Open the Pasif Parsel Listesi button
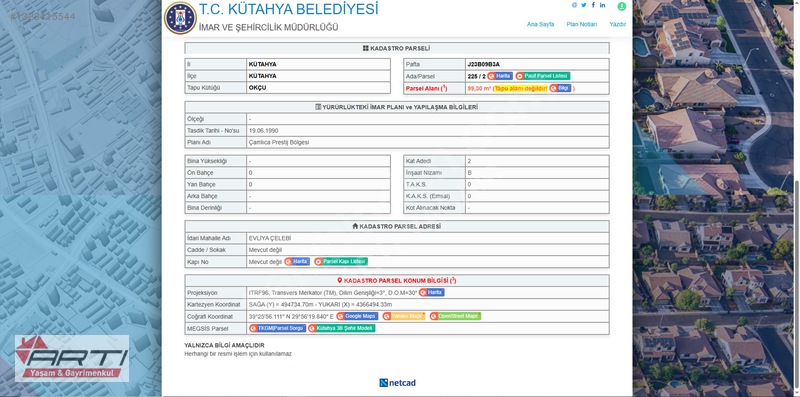This screenshot has height=397, width=800. (542, 76)
